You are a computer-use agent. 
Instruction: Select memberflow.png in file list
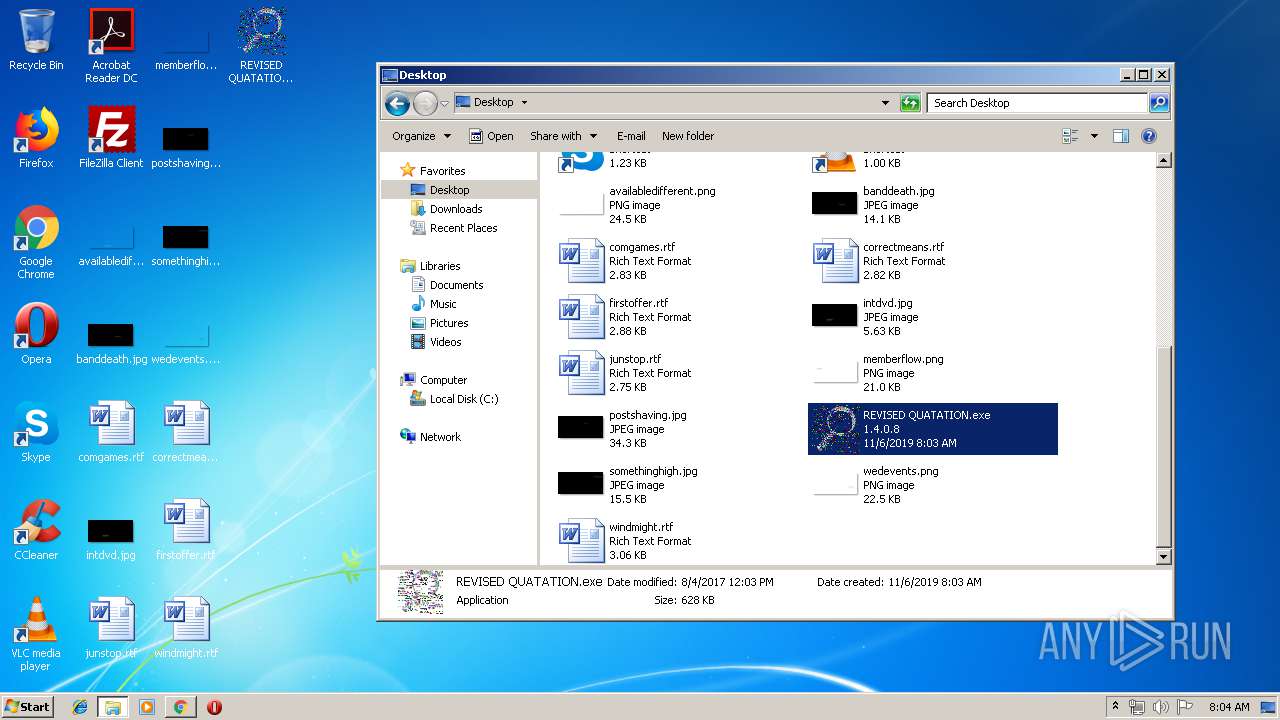click(x=934, y=373)
